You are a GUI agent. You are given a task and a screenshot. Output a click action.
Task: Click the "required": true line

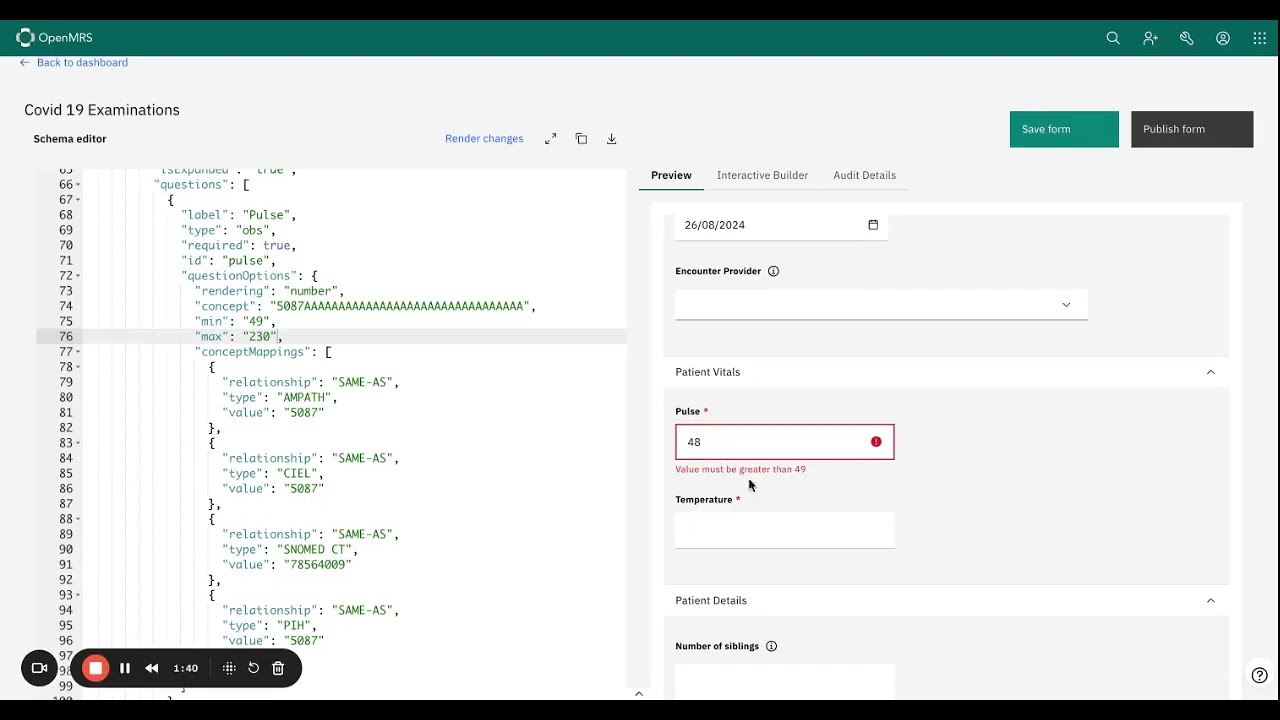238,246
